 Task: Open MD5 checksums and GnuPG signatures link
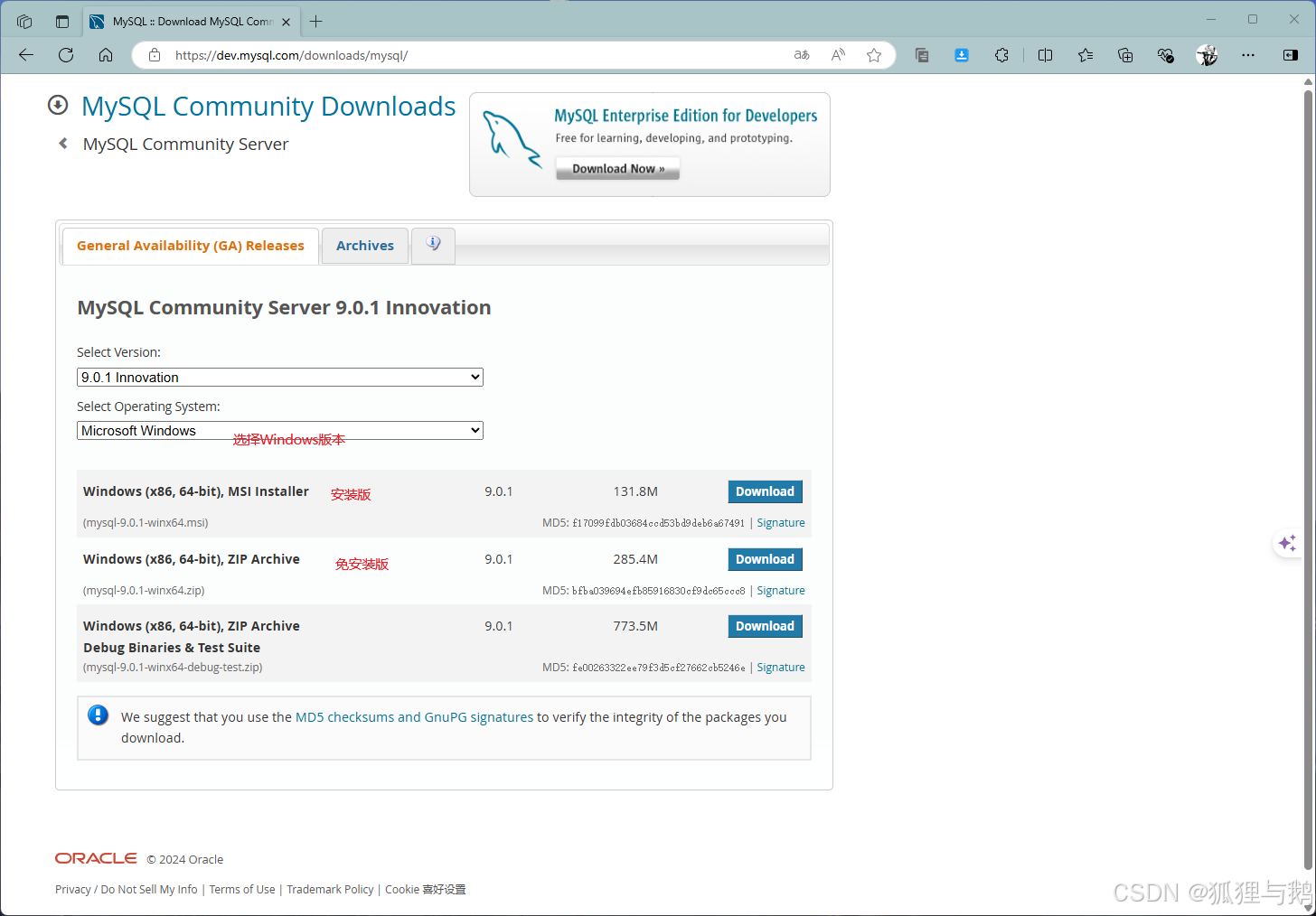pos(415,717)
